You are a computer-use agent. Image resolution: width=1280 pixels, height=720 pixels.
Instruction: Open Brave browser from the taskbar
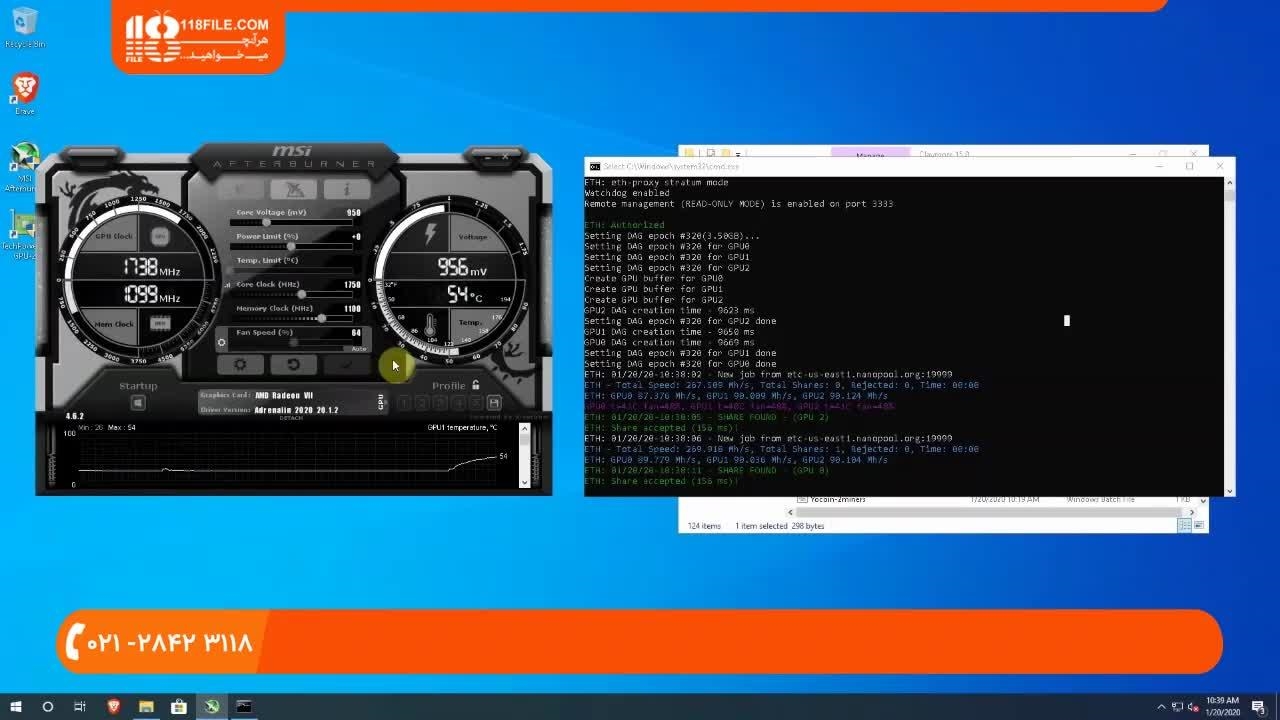click(x=113, y=706)
